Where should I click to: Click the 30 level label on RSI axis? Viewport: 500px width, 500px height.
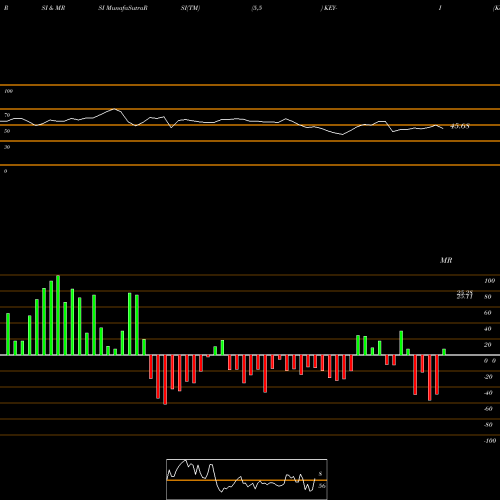7,147
